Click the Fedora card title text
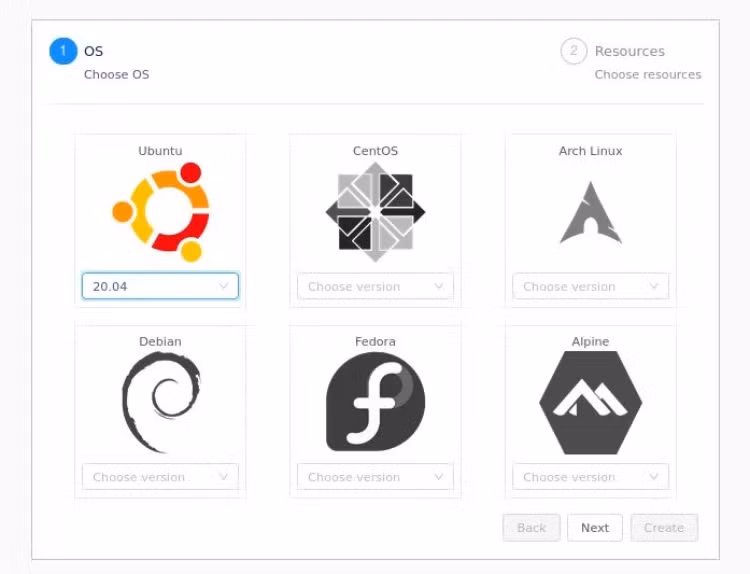Image resolution: width=750 pixels, height=574 pixels. [375, 342]
